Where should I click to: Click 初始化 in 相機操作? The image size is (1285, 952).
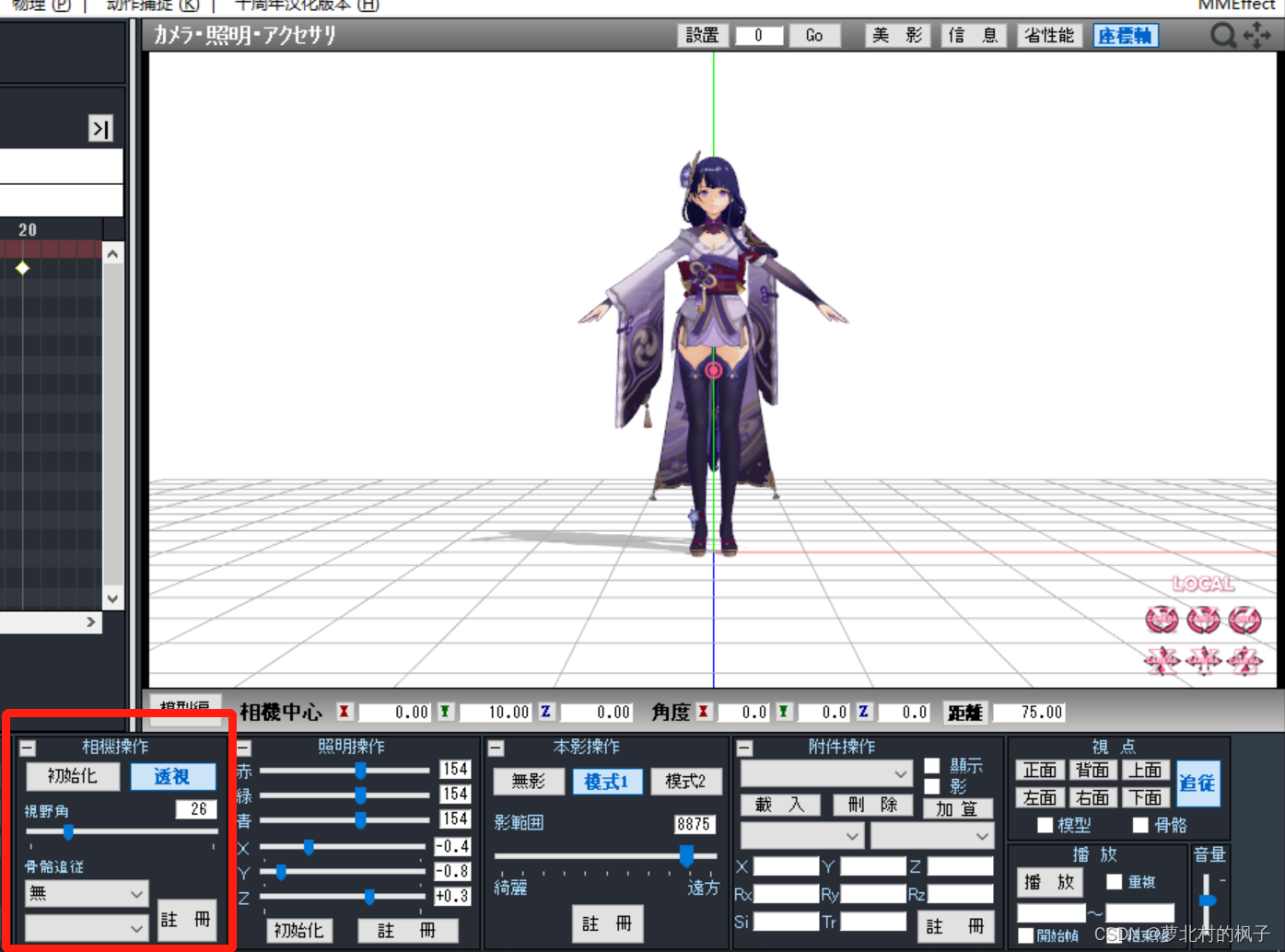coord(73,776)
